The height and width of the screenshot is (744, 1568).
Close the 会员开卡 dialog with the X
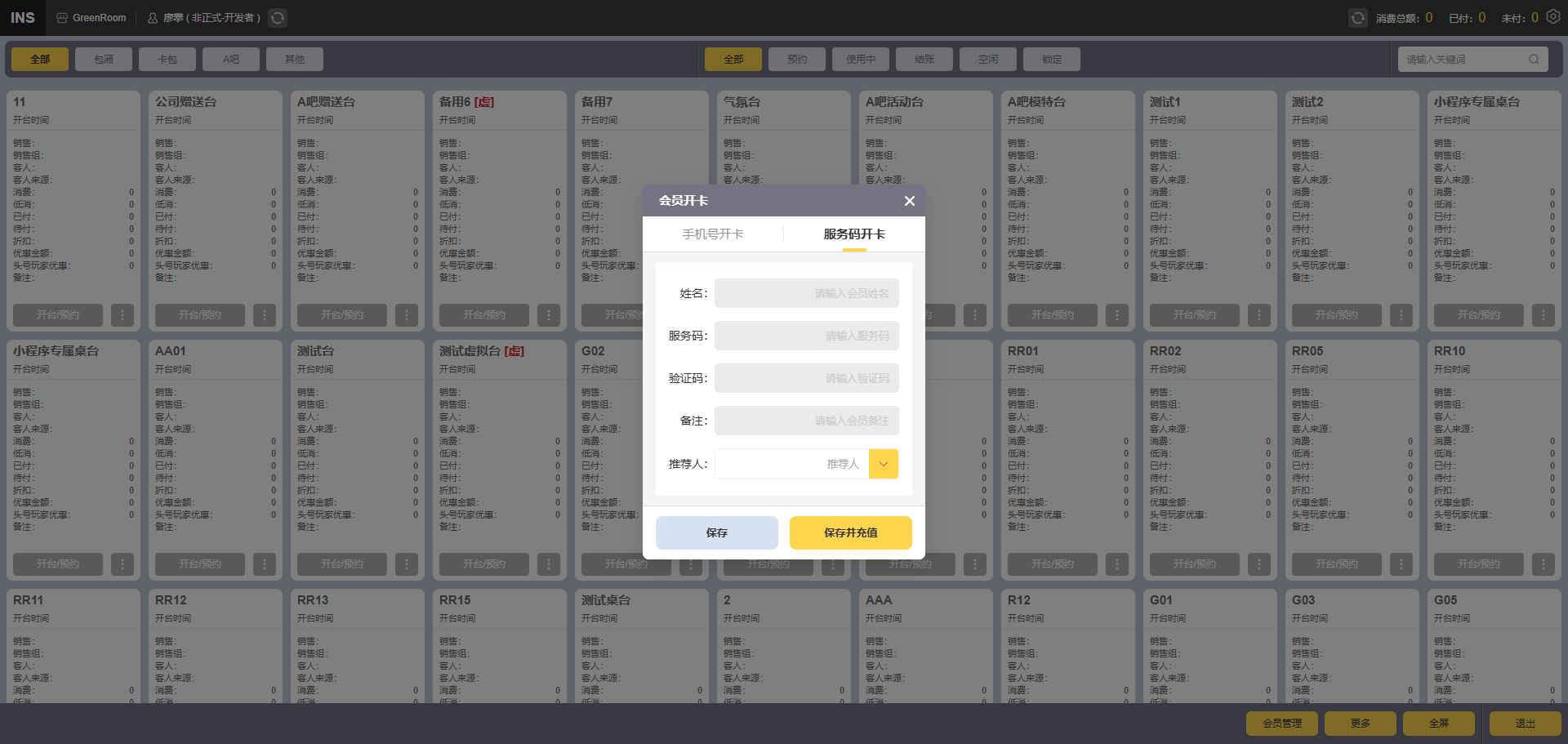click(x=910, y=201)
